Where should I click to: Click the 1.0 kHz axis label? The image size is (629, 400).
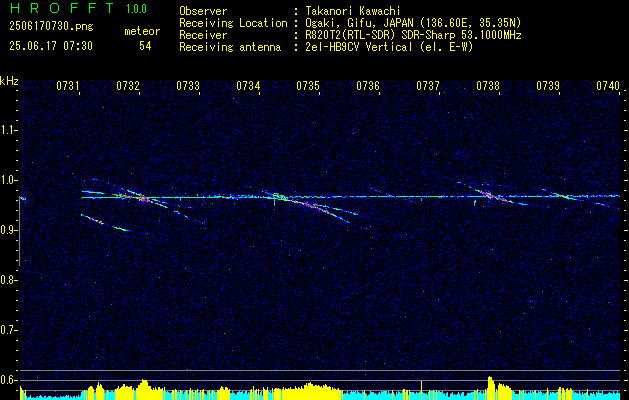tap(8, 180)
